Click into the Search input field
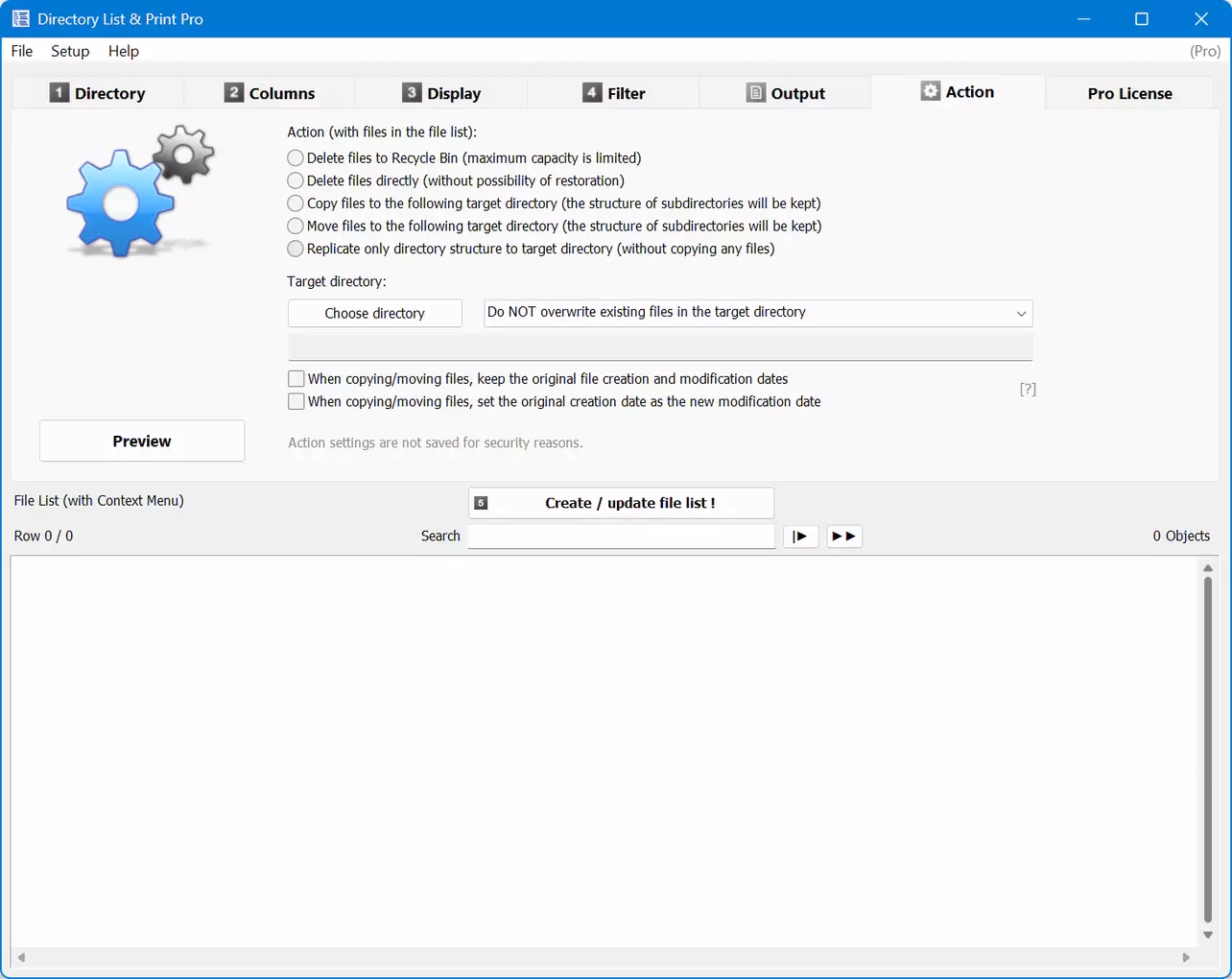Viewport: 1232px width, 979px height. (x=621, y=537)
